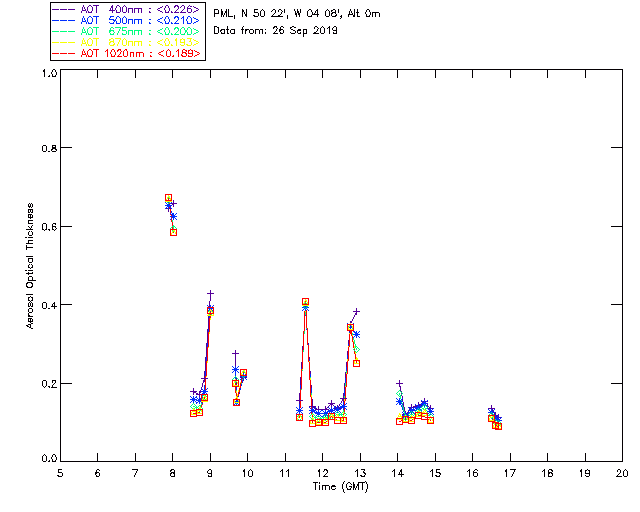
Task: Click the plus marker just above 14 GMT
Action: coord(399,383)
